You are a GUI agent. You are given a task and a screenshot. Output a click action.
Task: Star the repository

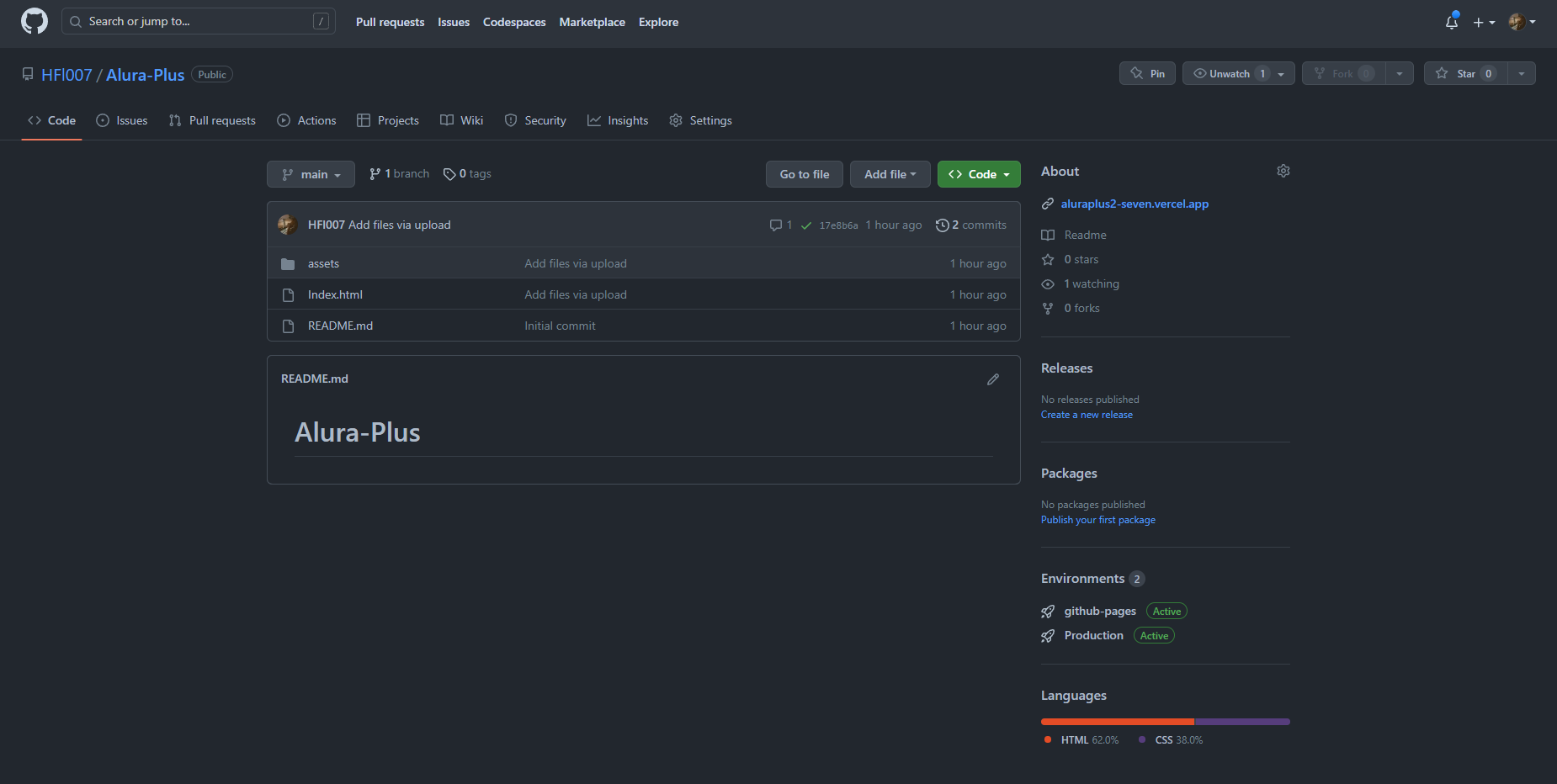pos(1465,73)
